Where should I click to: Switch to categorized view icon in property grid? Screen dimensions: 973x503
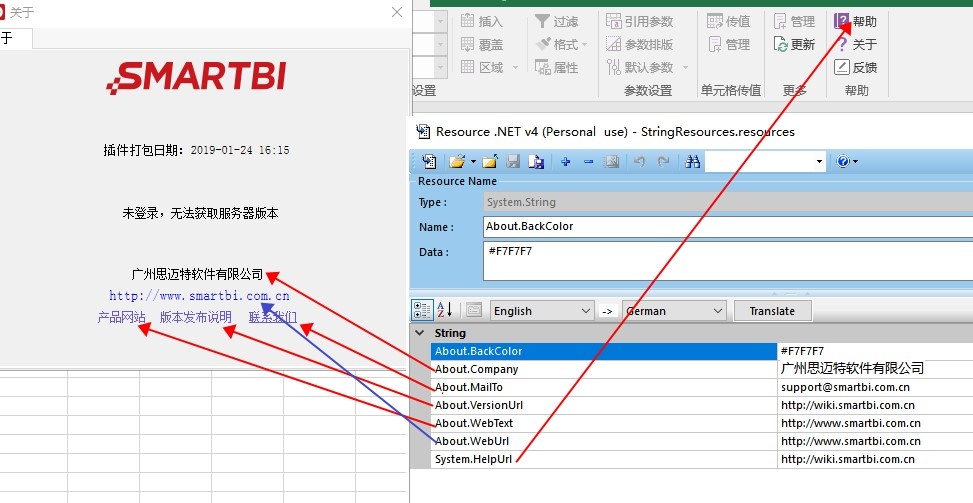[x=422, y=310]
